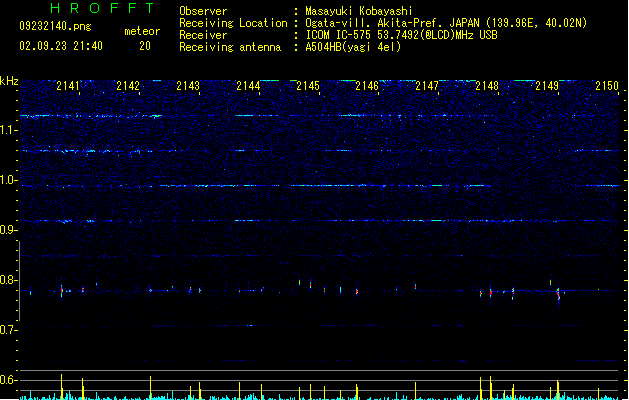Screen dimensions: 629x400
Task: Click the Receiving antenna label
Action: (230, 47)
